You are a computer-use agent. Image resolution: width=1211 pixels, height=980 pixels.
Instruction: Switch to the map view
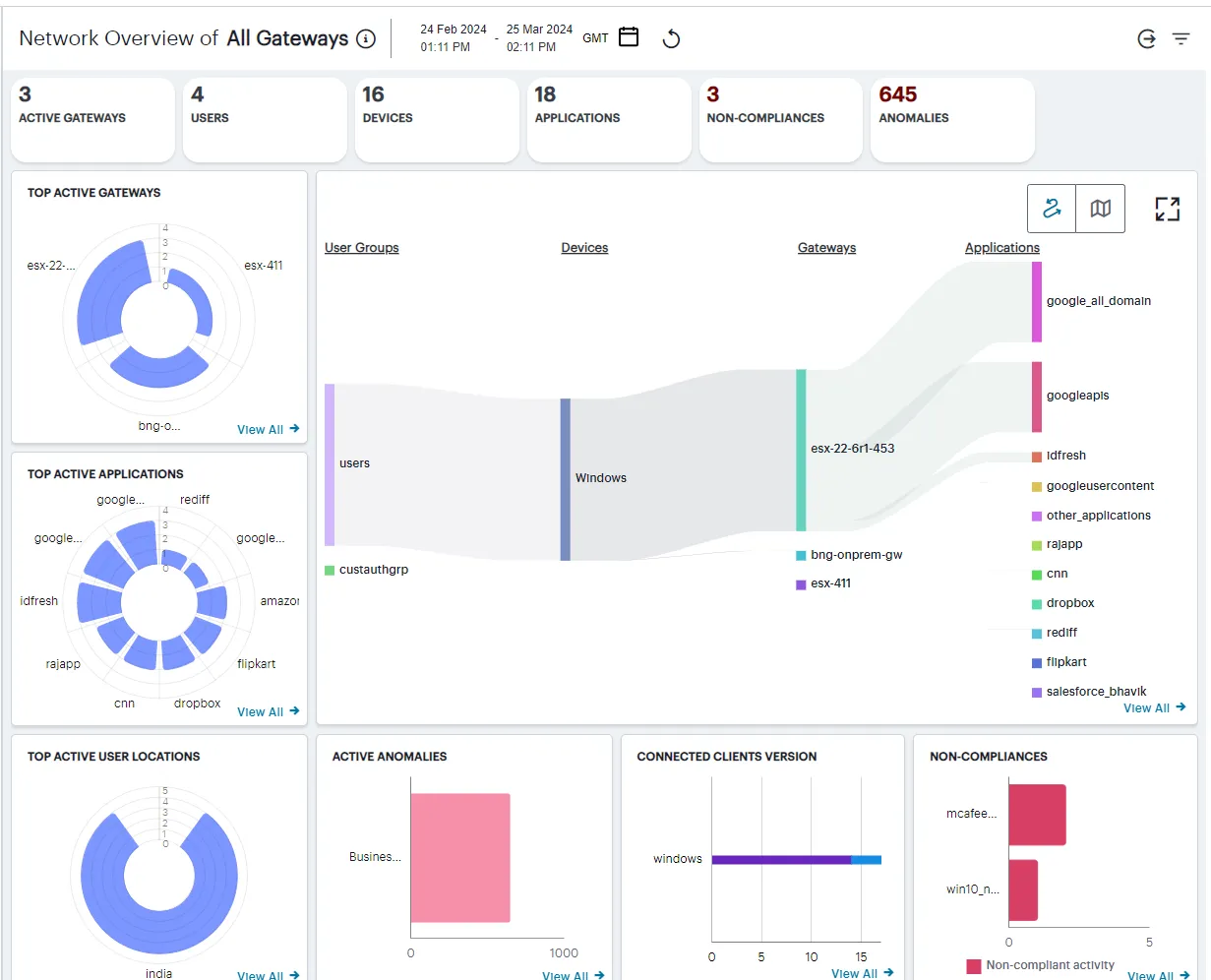point(1101,209)
